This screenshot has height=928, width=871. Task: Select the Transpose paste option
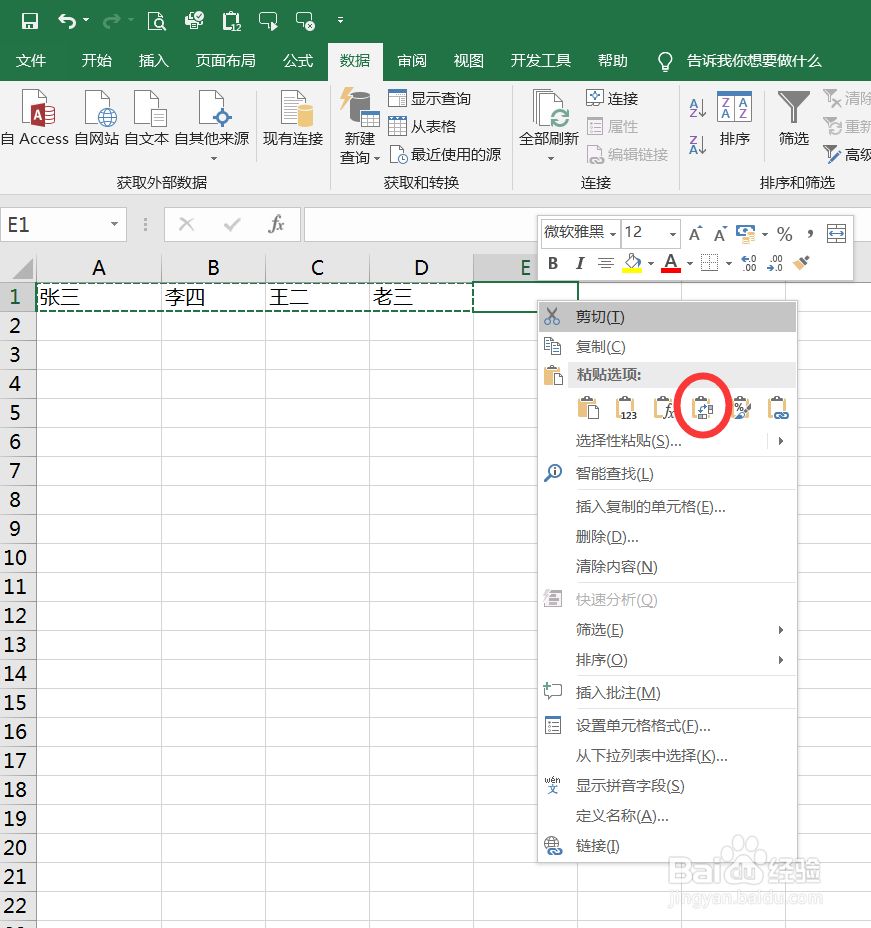pyautogui.click(x=703, y=407)
